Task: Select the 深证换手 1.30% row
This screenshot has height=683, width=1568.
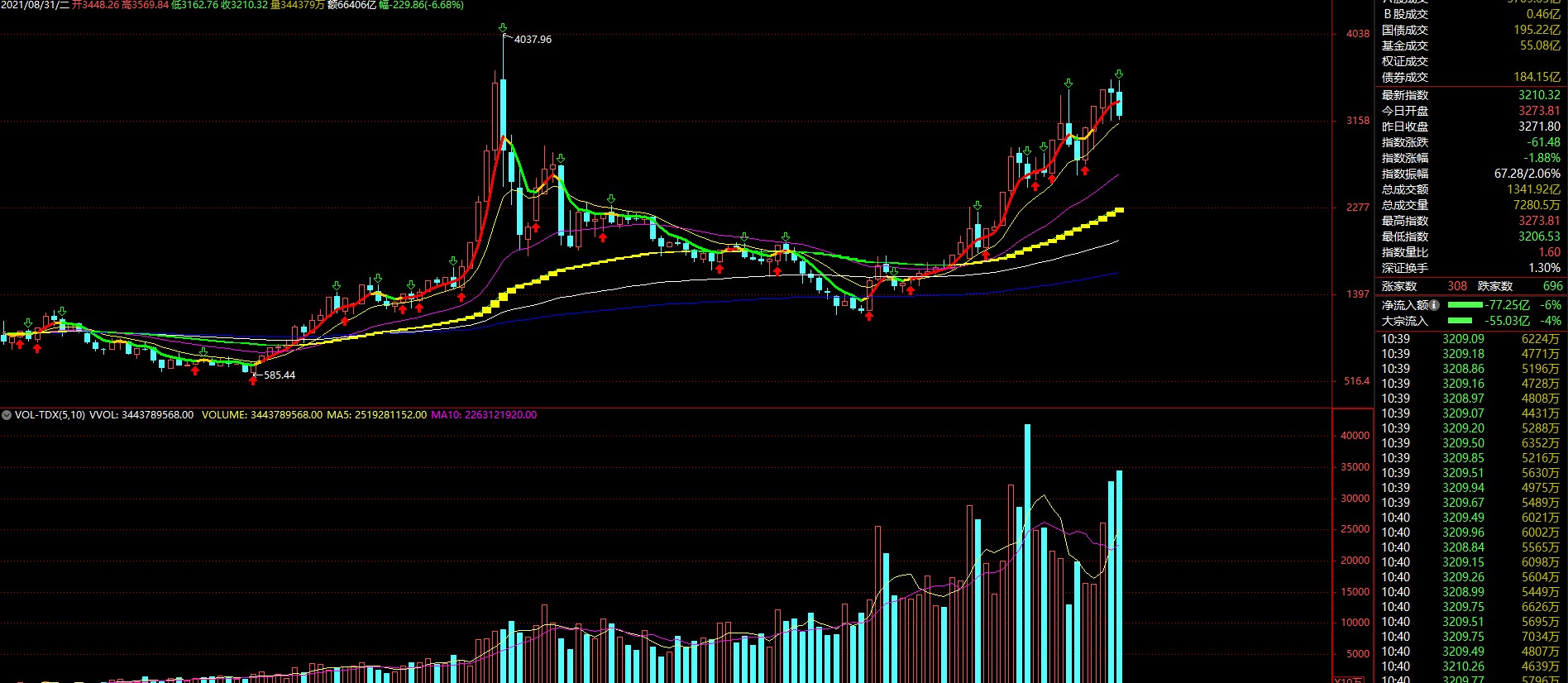Action: tap(1471, 268)
